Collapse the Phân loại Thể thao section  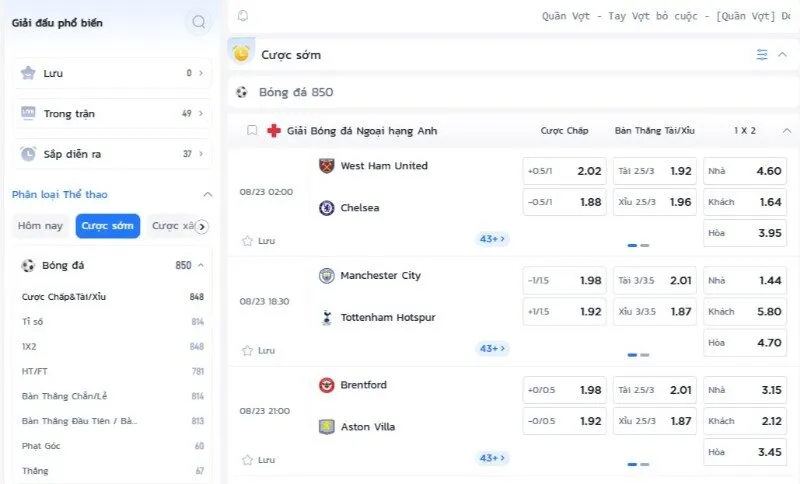point(207,194)
